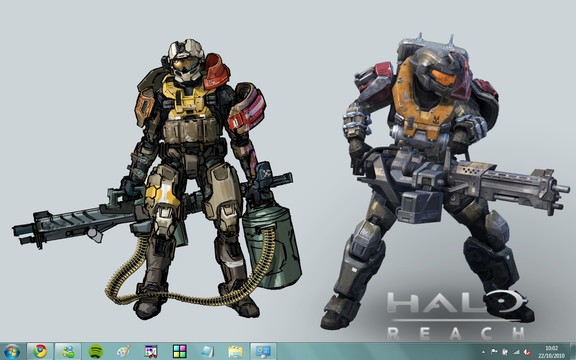
Task: Click the hand-drawn Spartan concept art
Action: point(158,180)
